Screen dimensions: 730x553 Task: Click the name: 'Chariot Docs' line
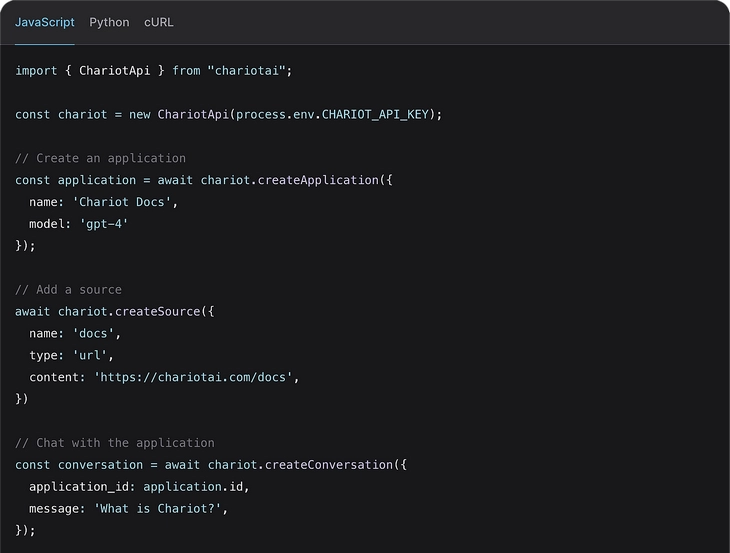tap(103, 202)
